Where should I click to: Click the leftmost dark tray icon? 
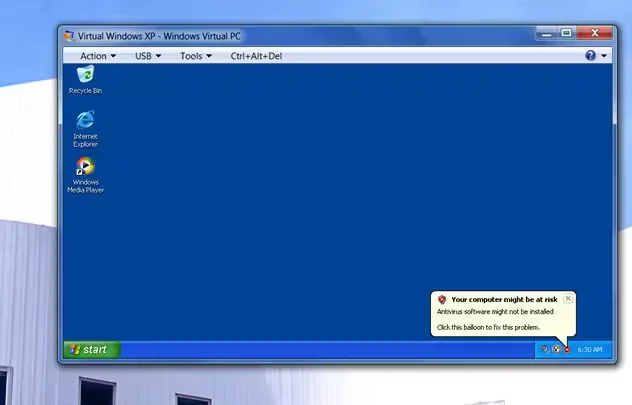545,349
